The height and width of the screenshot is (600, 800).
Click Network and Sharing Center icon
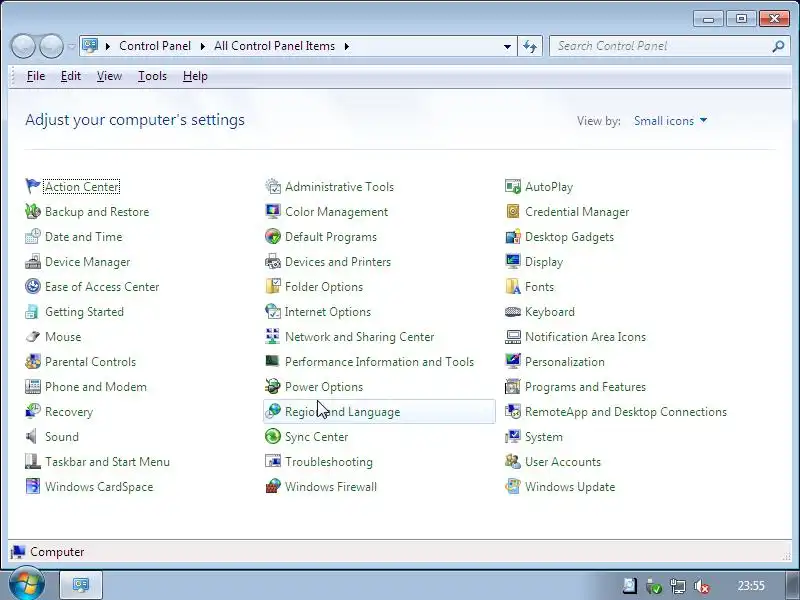coord(273,336)
